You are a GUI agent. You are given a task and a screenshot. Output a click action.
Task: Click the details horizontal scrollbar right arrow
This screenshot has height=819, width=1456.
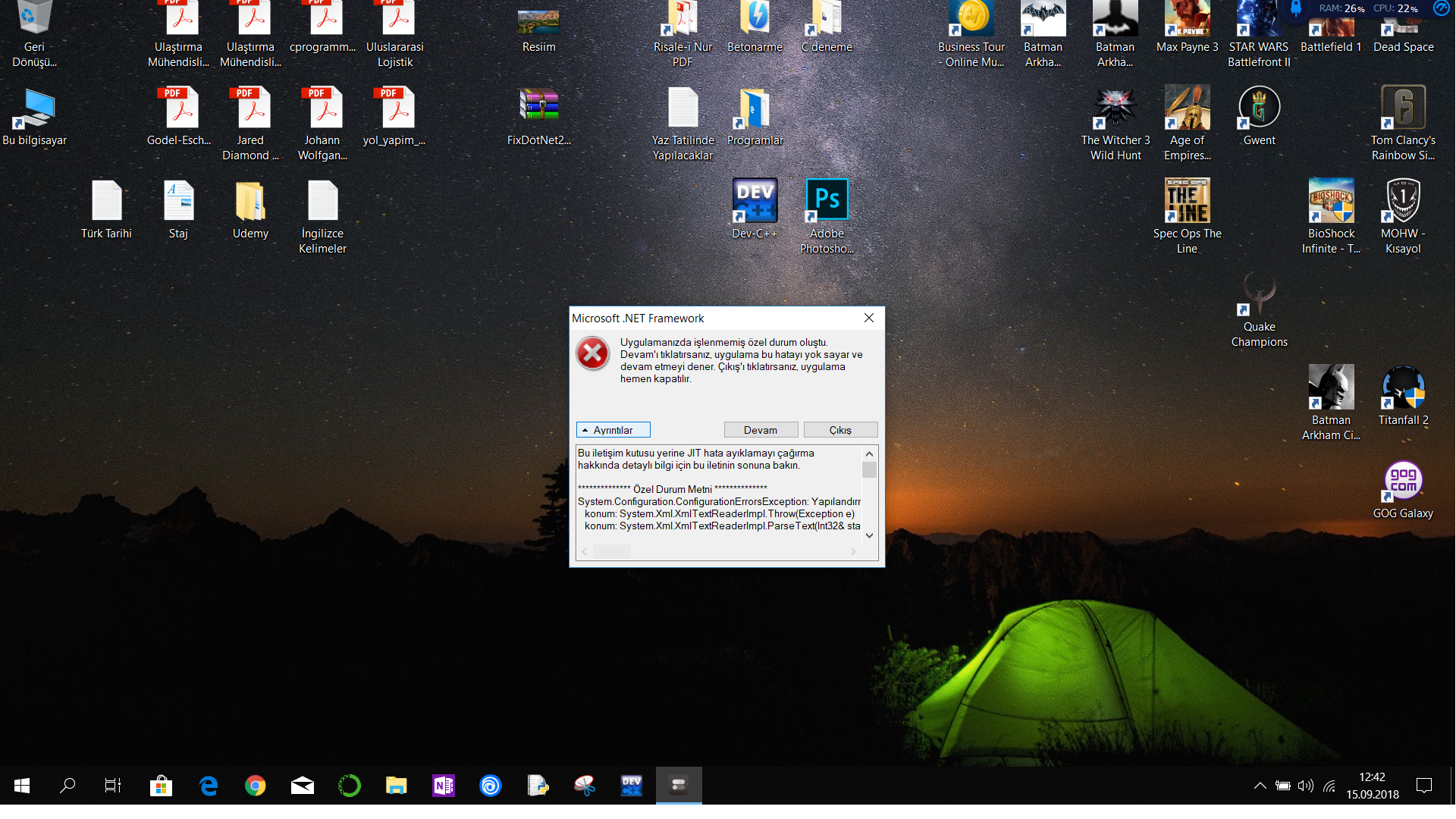click(853, 551)
